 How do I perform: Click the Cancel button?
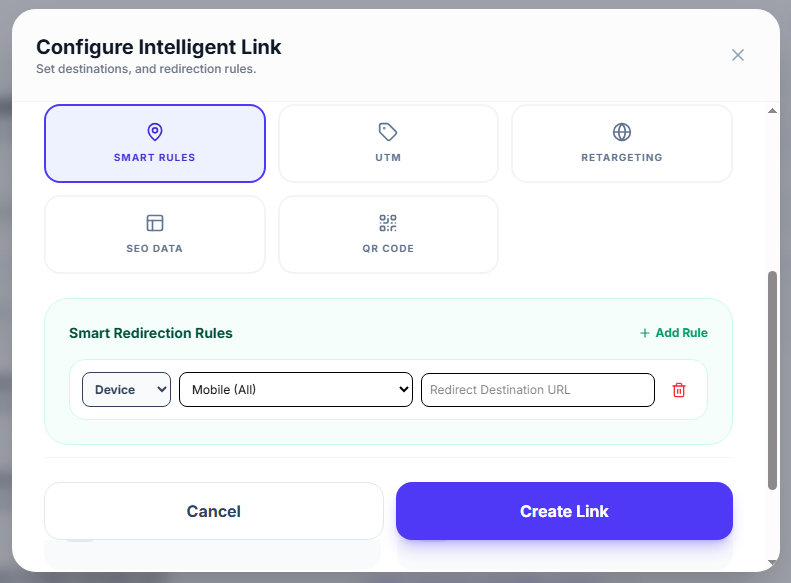[214, 511]
